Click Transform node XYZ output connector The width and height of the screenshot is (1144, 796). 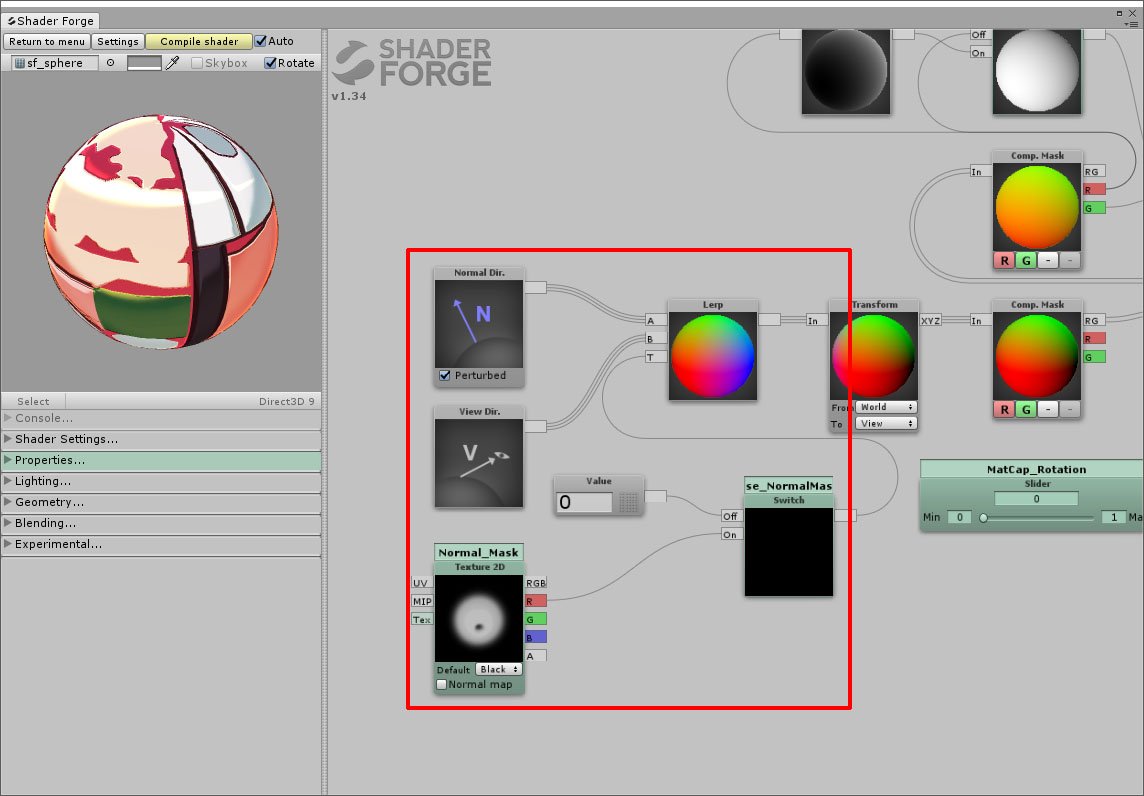930,320
